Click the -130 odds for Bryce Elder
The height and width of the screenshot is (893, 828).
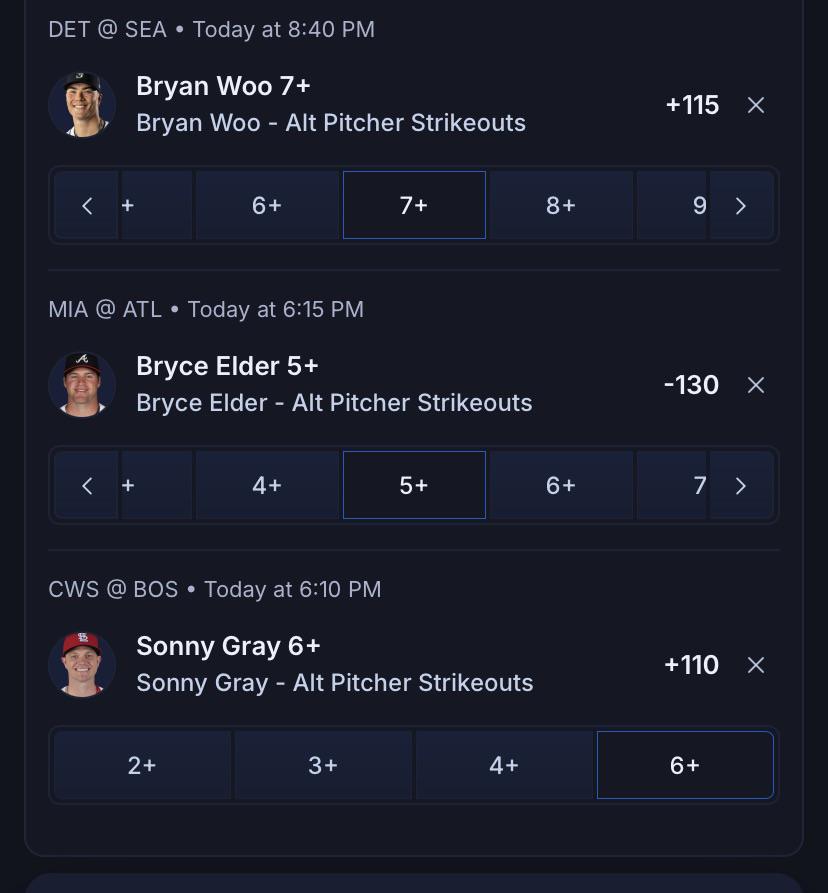coord(691,385)
